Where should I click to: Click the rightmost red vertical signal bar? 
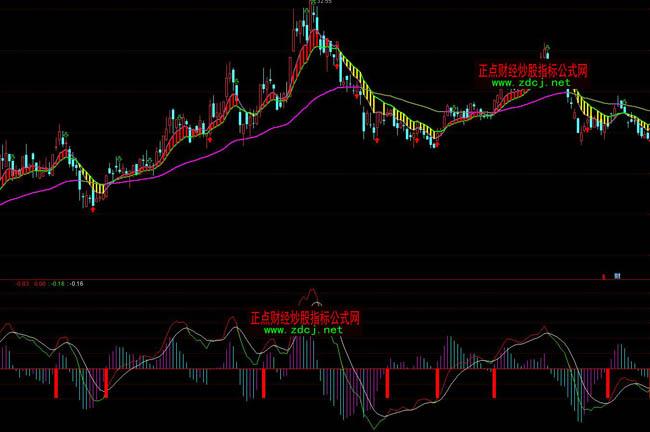coord(607,384)
